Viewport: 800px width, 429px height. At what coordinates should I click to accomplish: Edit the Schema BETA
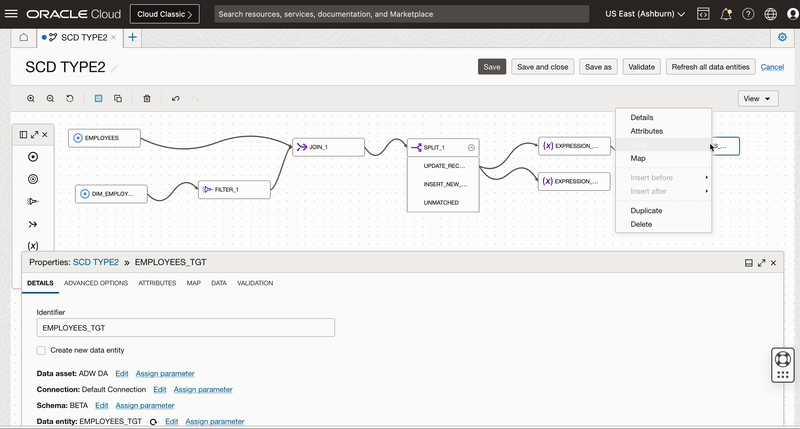102,406
